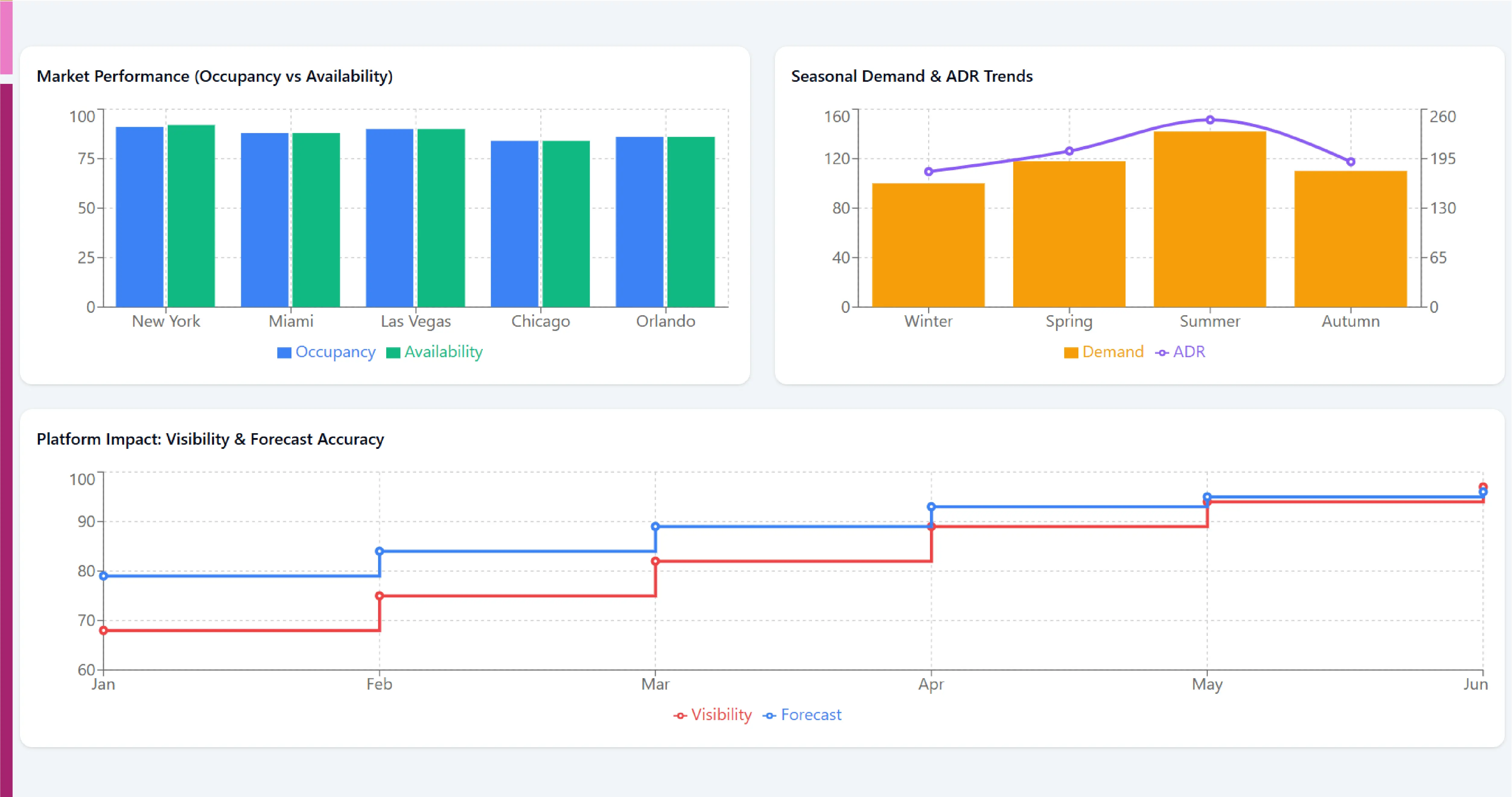Click the ADR legend marker

[1162, 353]
